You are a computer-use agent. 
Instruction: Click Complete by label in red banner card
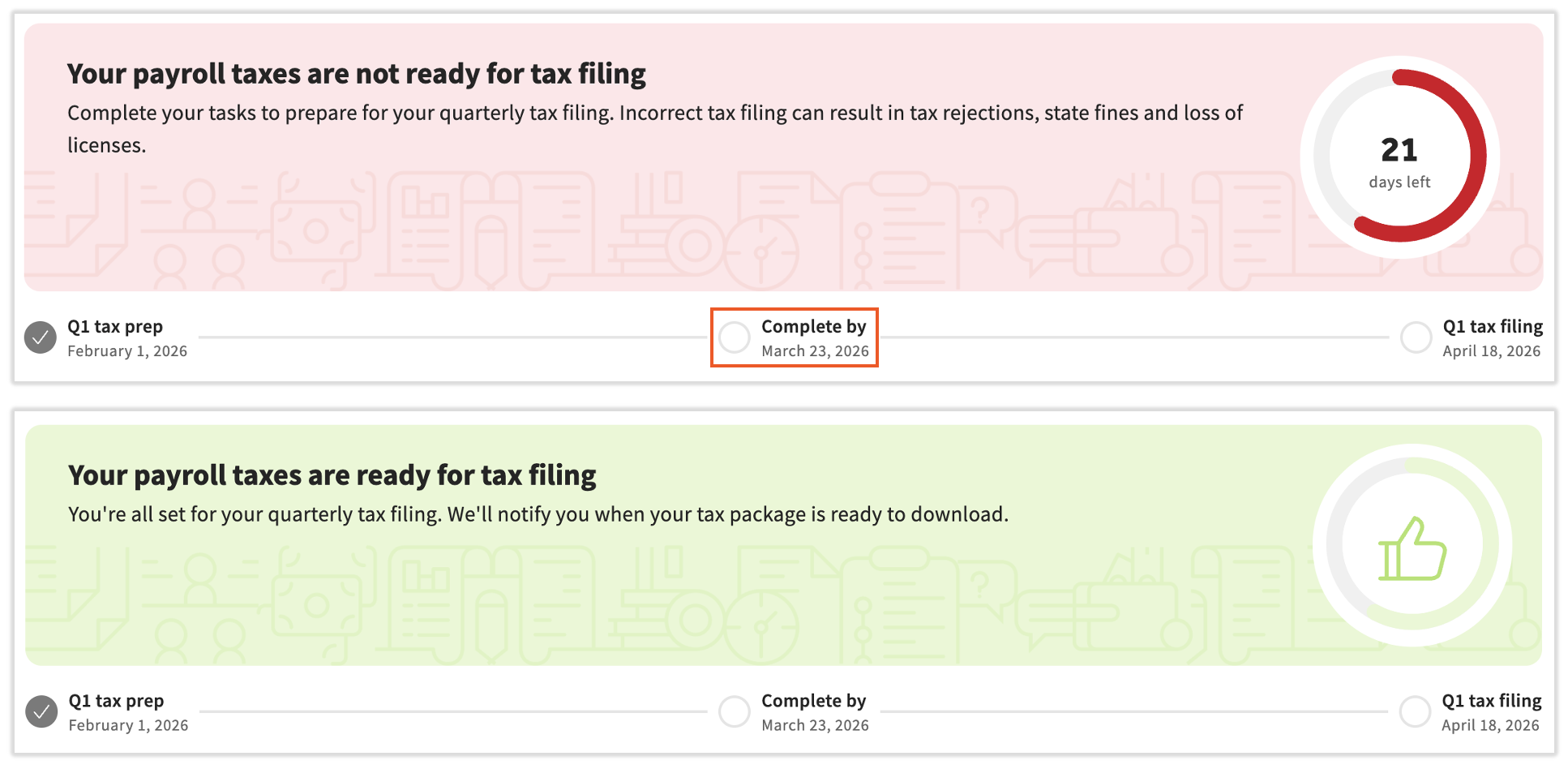pyautogui.click(x=813, y=327)
